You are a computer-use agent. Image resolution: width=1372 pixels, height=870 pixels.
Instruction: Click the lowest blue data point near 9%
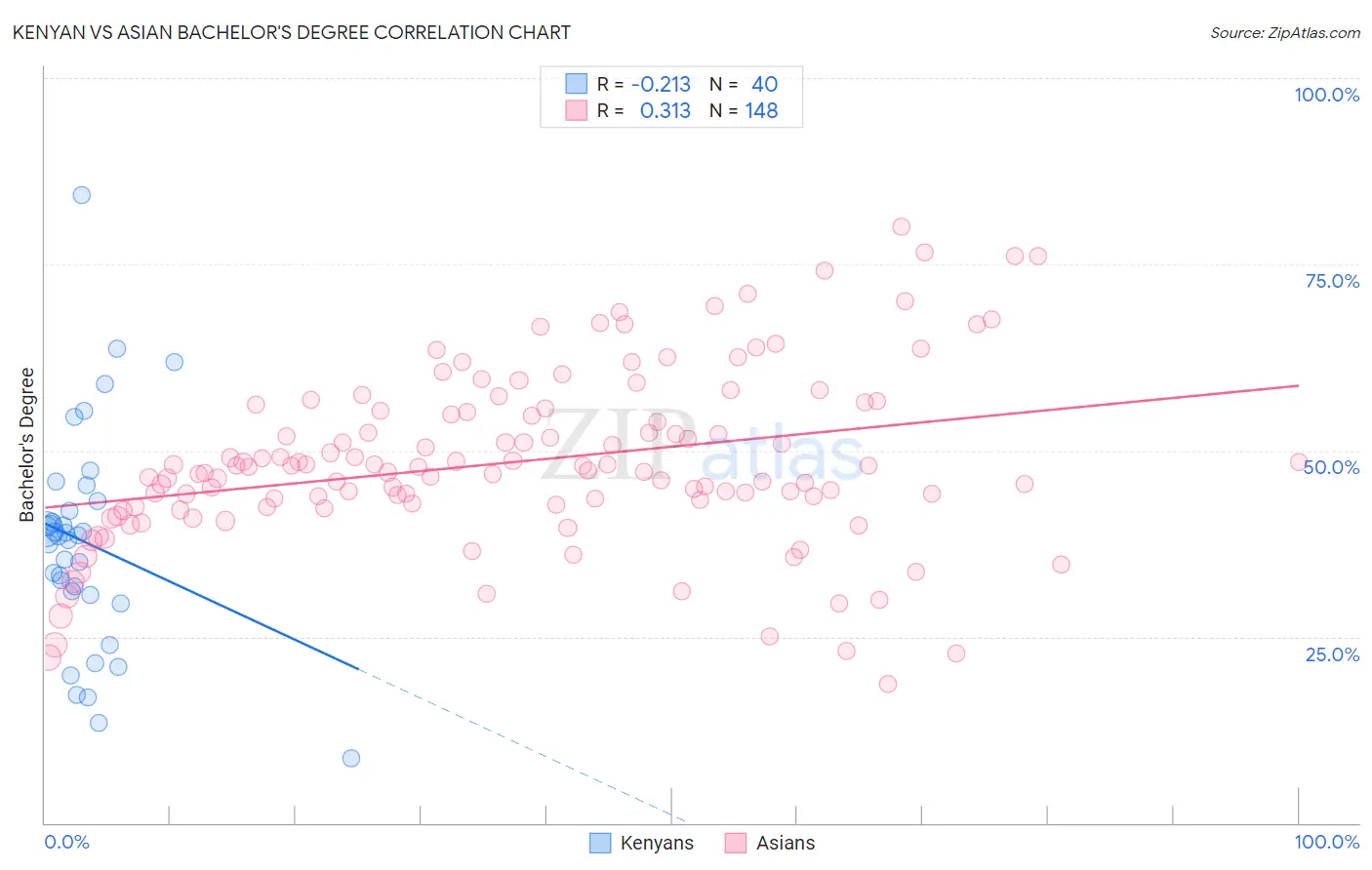pyautogui.click(x=351, y=758)
